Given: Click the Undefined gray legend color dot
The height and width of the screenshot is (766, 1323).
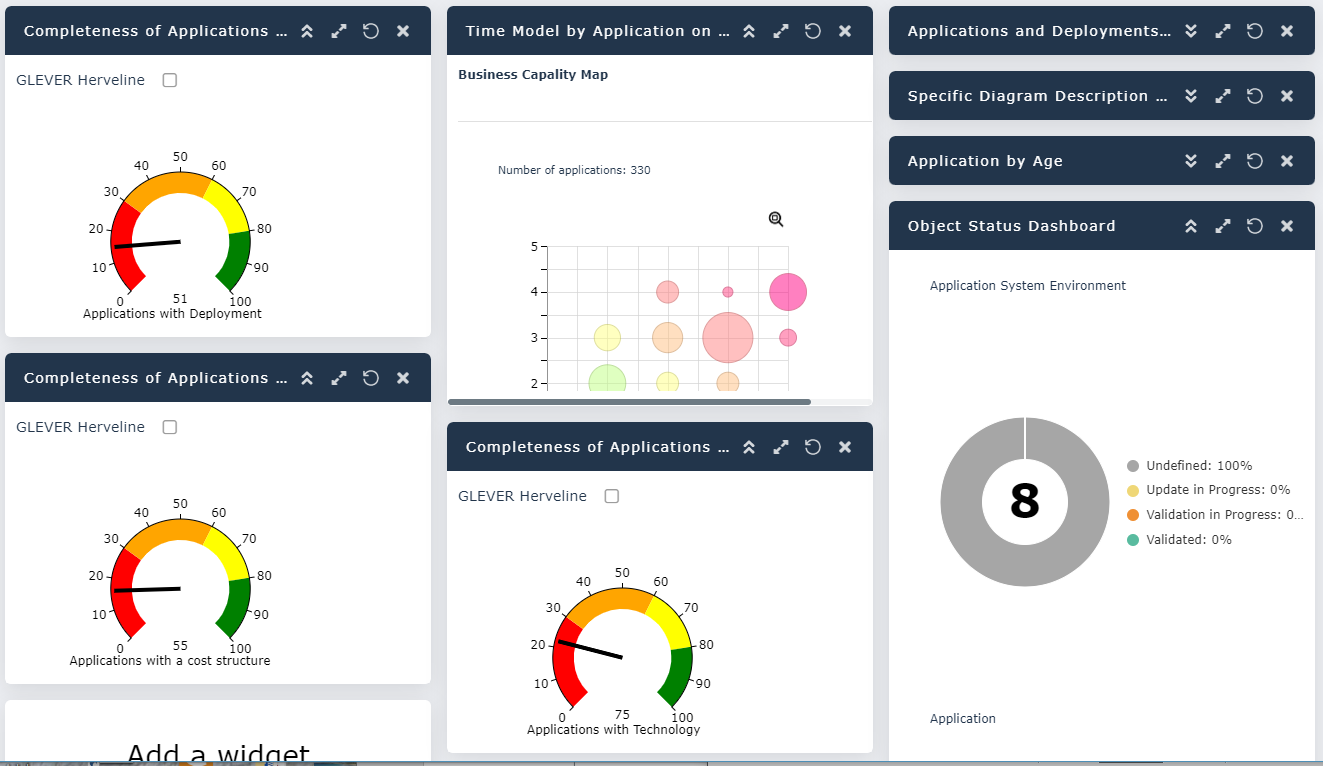Looking at the screenshot, I should 1133,466.
